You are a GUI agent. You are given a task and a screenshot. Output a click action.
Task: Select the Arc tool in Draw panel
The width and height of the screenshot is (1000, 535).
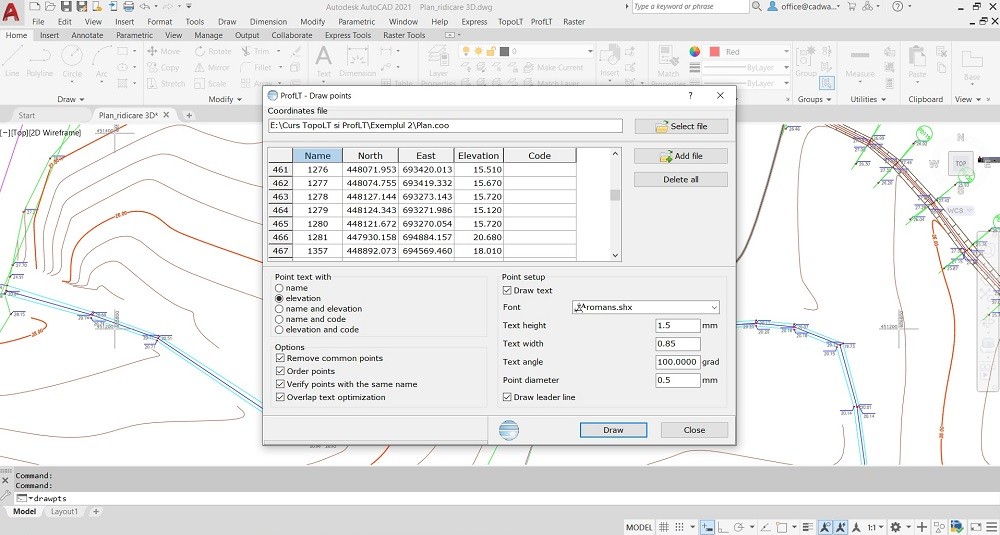point(102,61)
